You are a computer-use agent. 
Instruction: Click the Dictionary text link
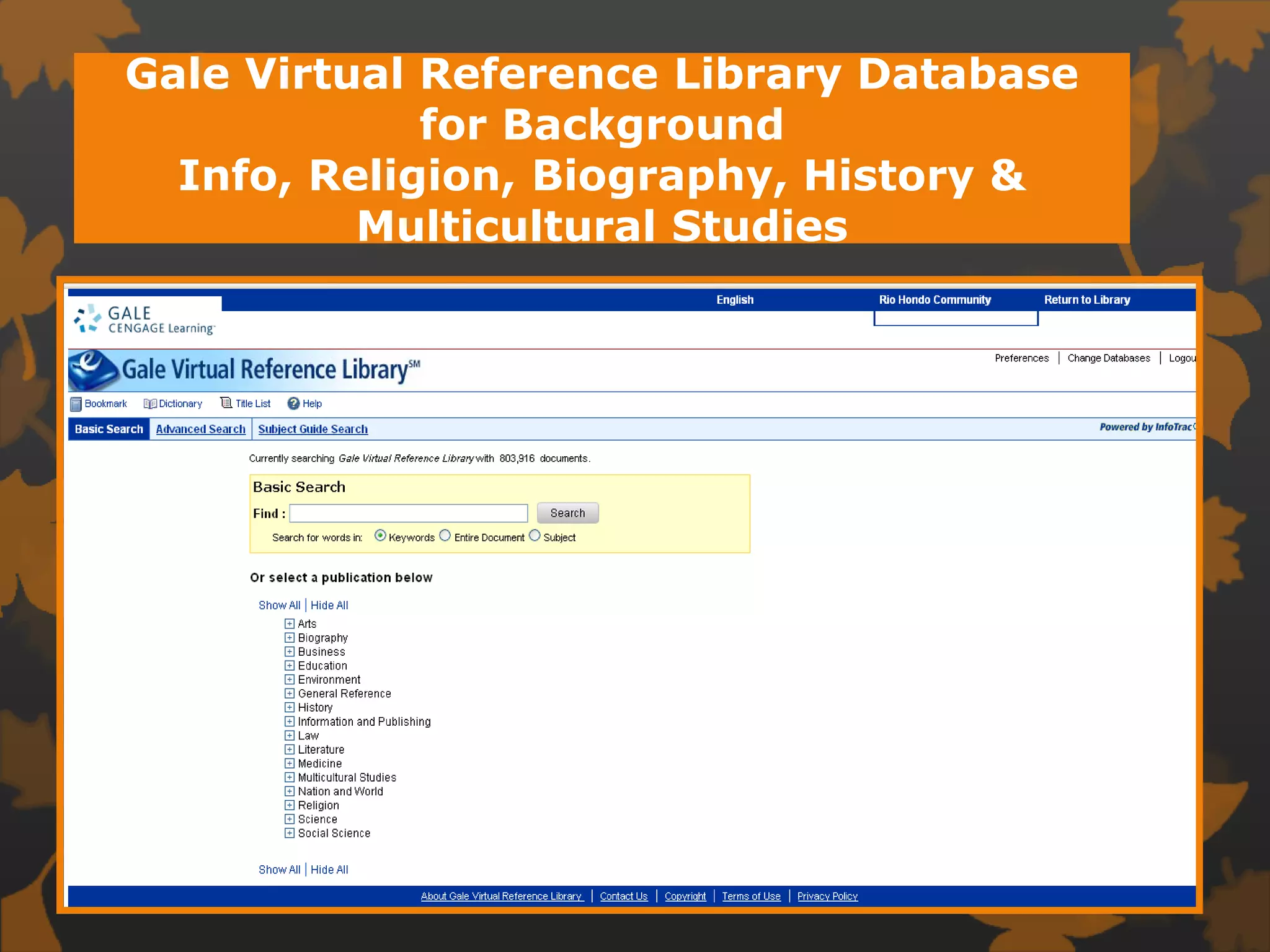tap(180, 403)
